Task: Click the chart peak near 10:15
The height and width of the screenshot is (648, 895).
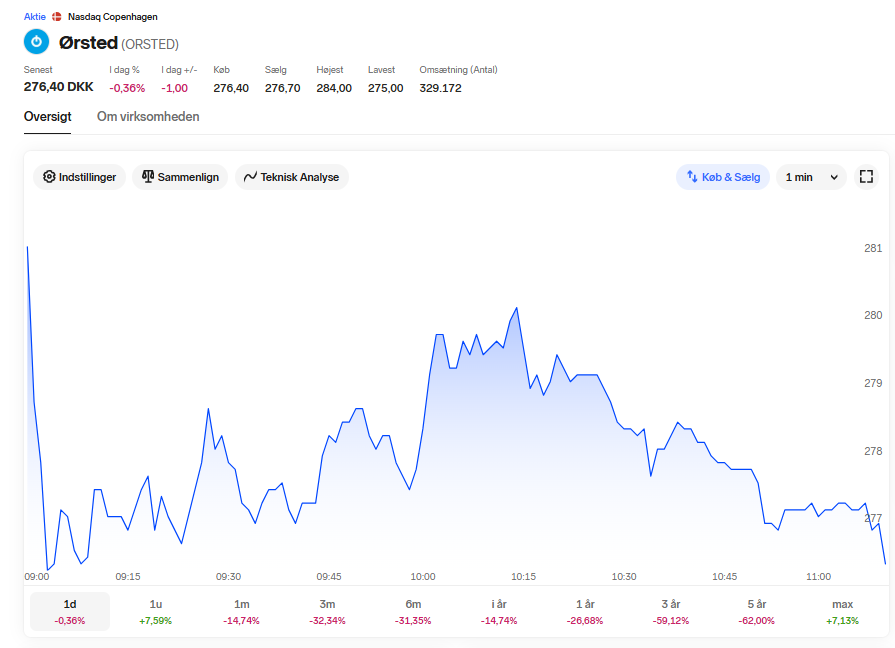Action: point(517,308)
